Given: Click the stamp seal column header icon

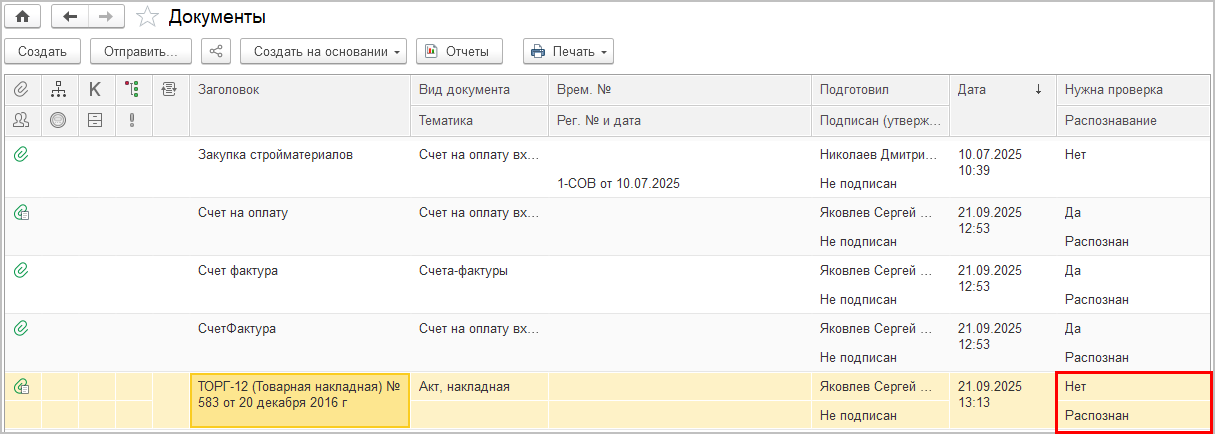Looking at the screenshot, I should [59, 120].
